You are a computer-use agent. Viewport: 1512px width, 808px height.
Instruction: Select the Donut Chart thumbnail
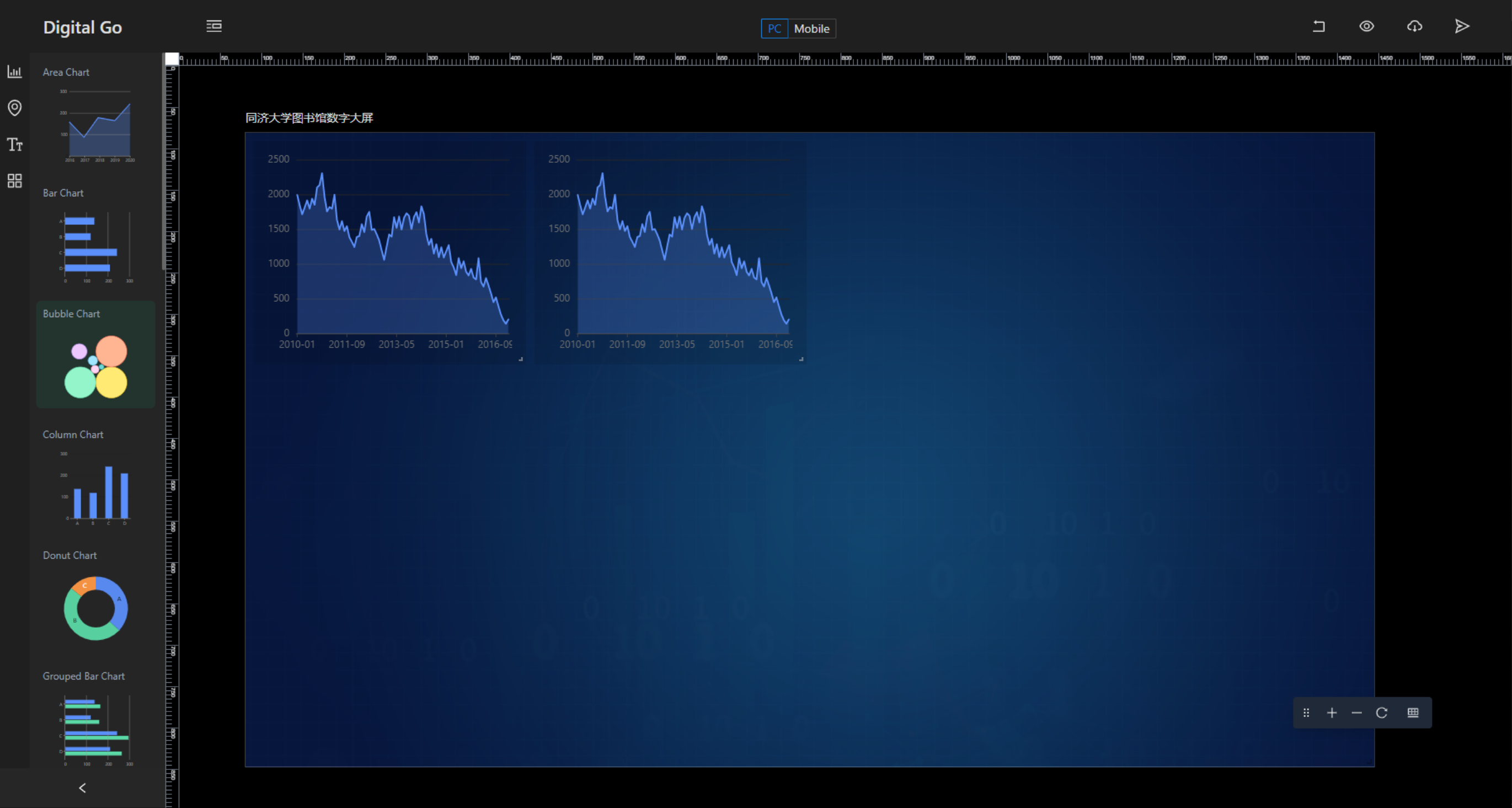point(95,608)
